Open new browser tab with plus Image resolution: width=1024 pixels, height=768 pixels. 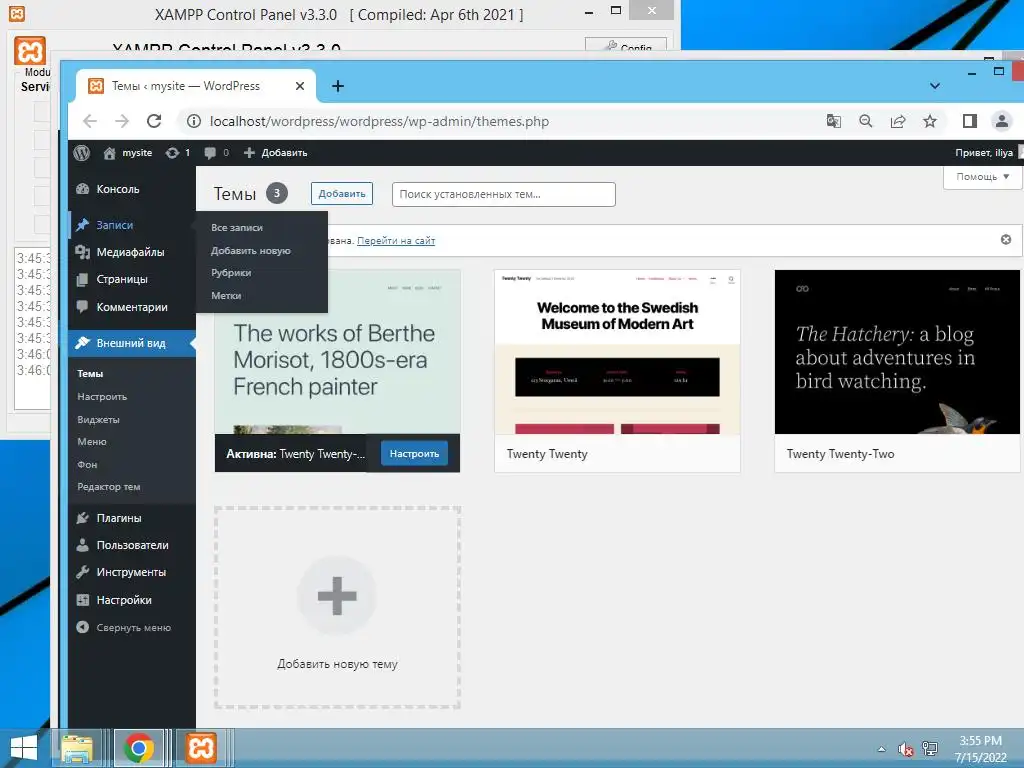(x=338, y=86)
